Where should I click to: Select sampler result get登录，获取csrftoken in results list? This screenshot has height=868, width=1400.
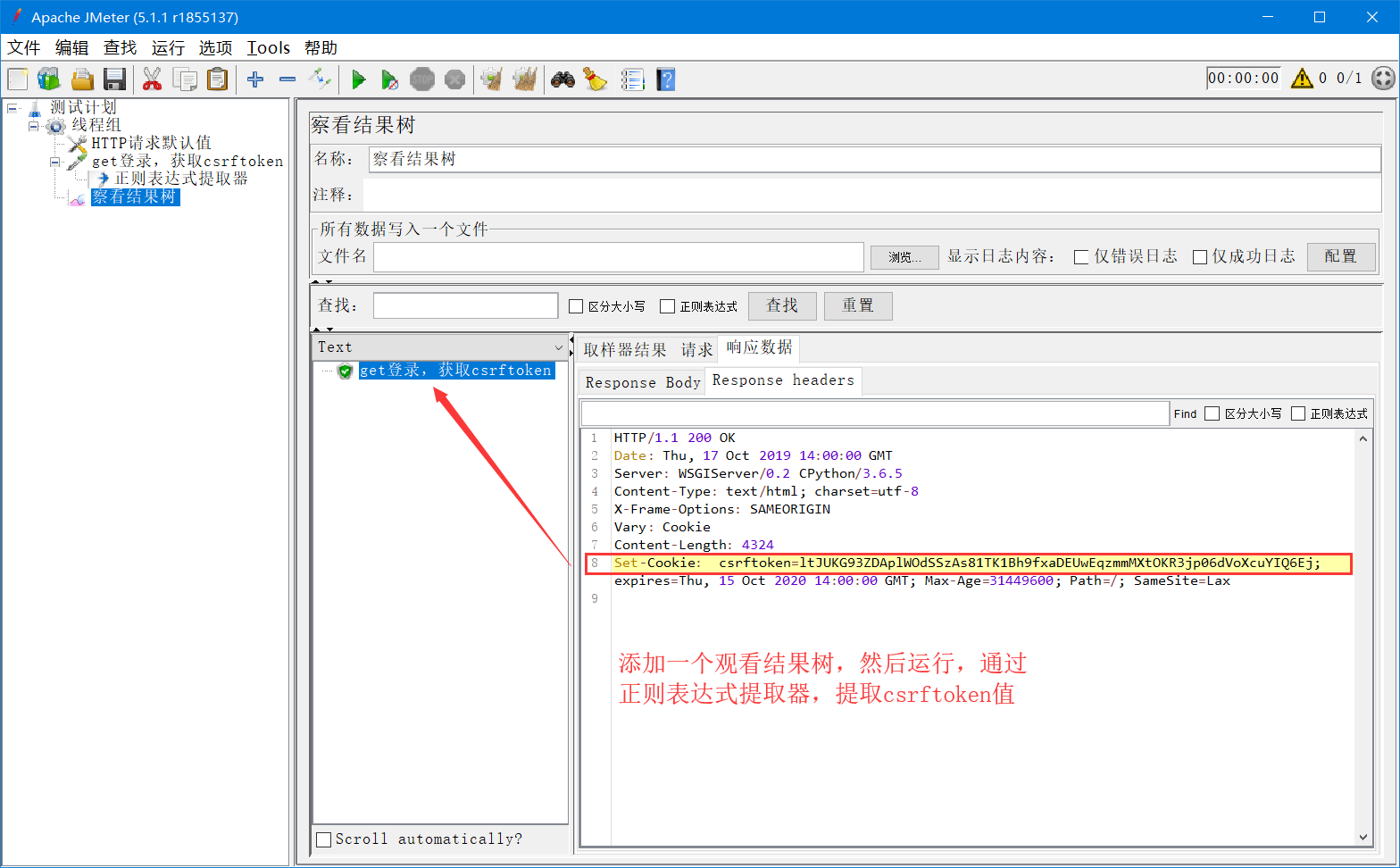click(x=456, y=370)
